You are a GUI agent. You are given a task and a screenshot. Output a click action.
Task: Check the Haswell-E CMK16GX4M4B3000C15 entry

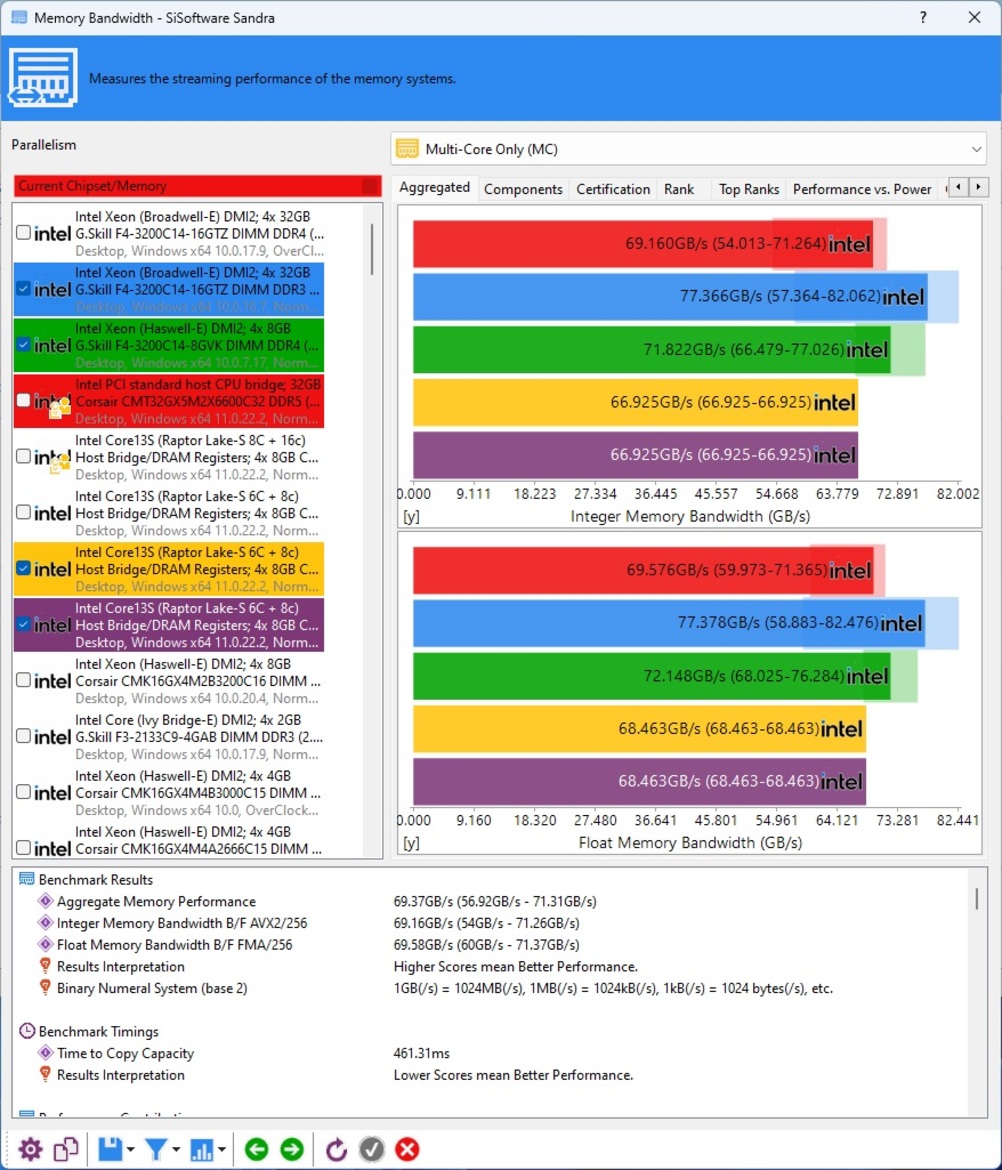23,792
